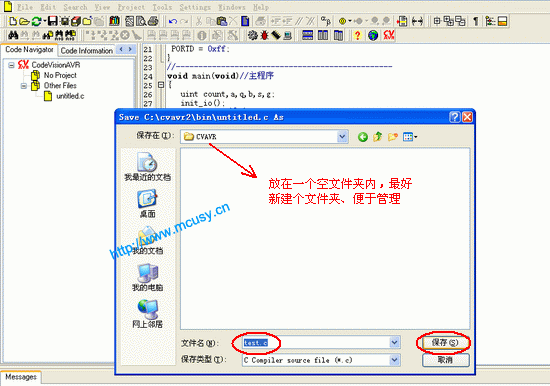The height and width of the screenshot is (386, 550).
Task: Open the 文件名 filename dropdown arrow
Action: point(395,342)
